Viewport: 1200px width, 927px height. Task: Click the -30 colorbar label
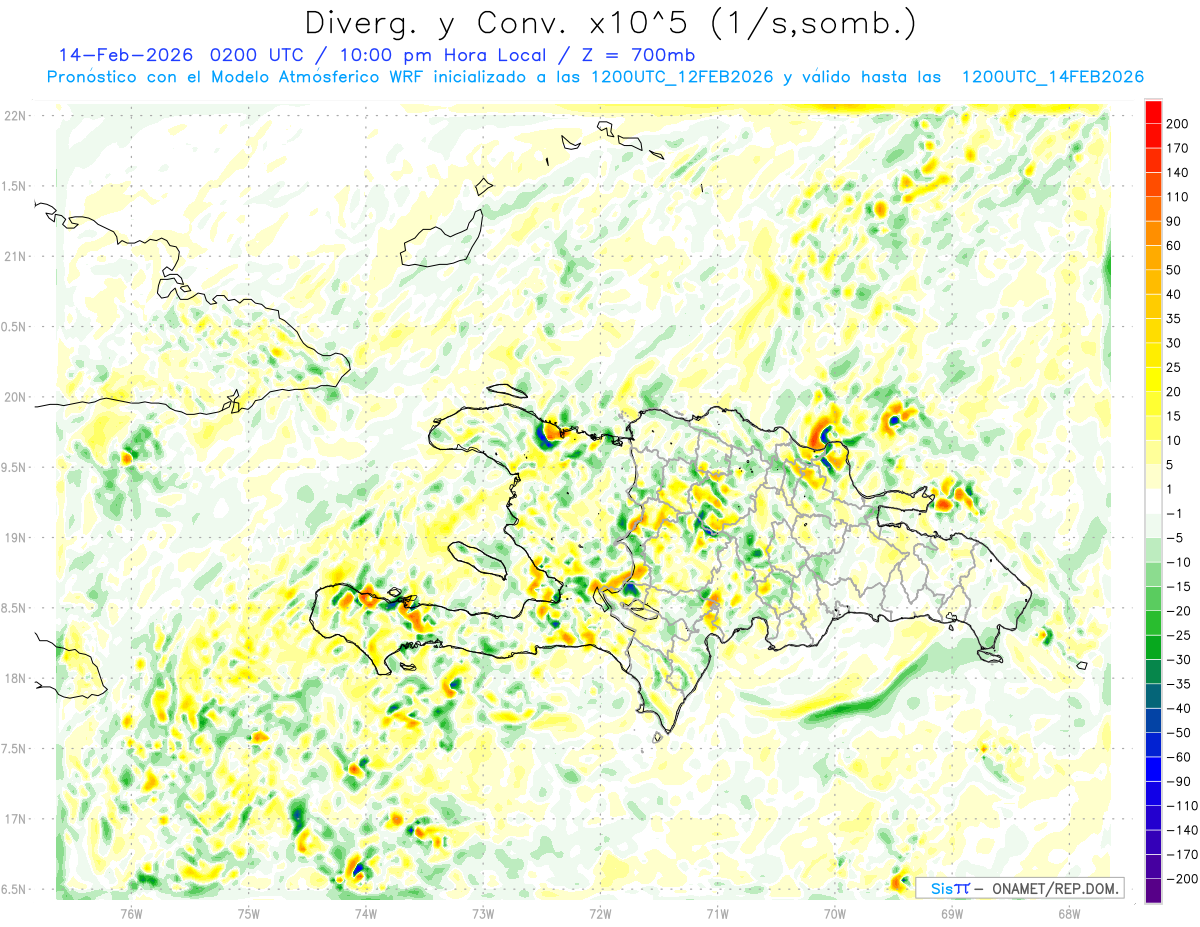(x=1179, y=659)
